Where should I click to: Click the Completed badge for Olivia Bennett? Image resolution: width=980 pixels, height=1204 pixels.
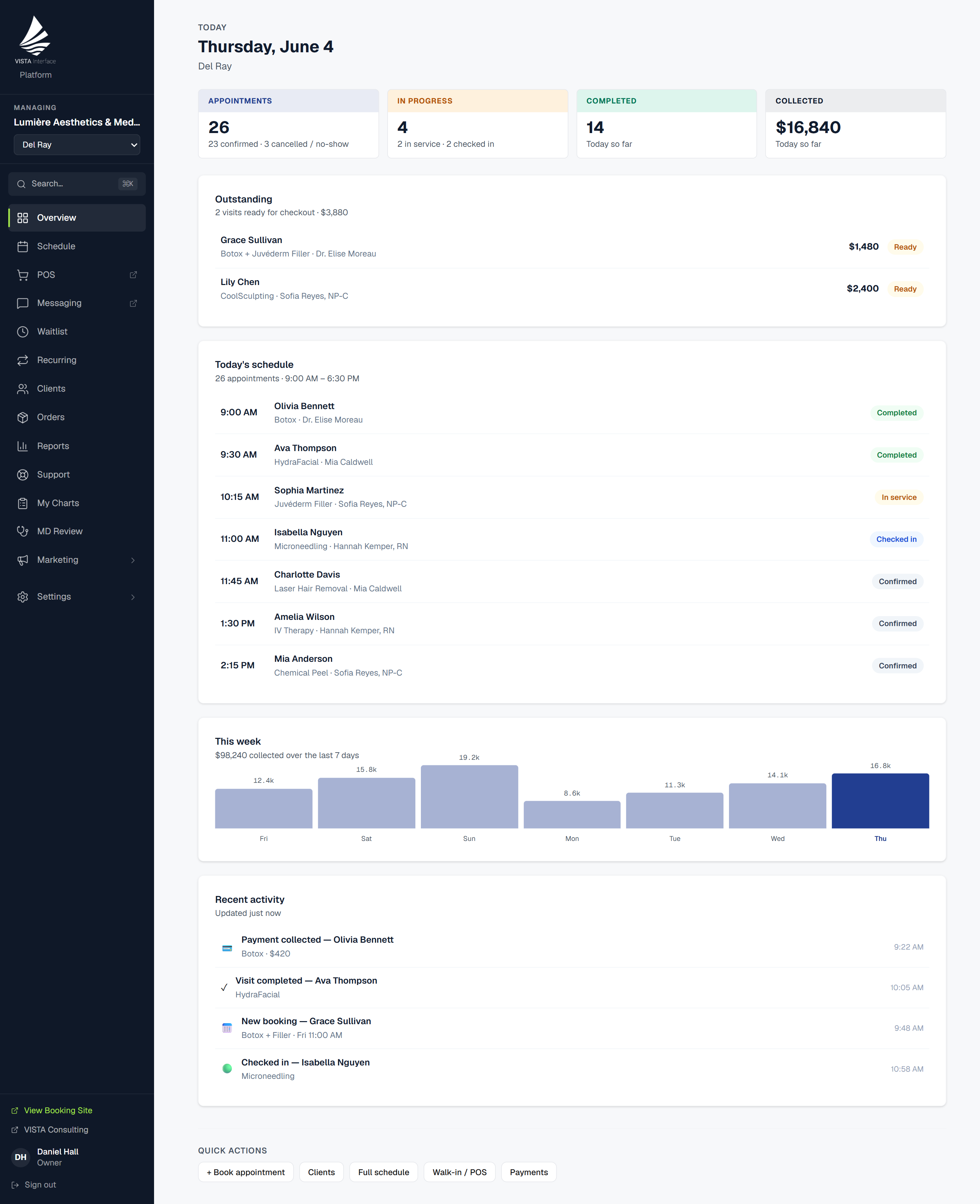point(896,413)
